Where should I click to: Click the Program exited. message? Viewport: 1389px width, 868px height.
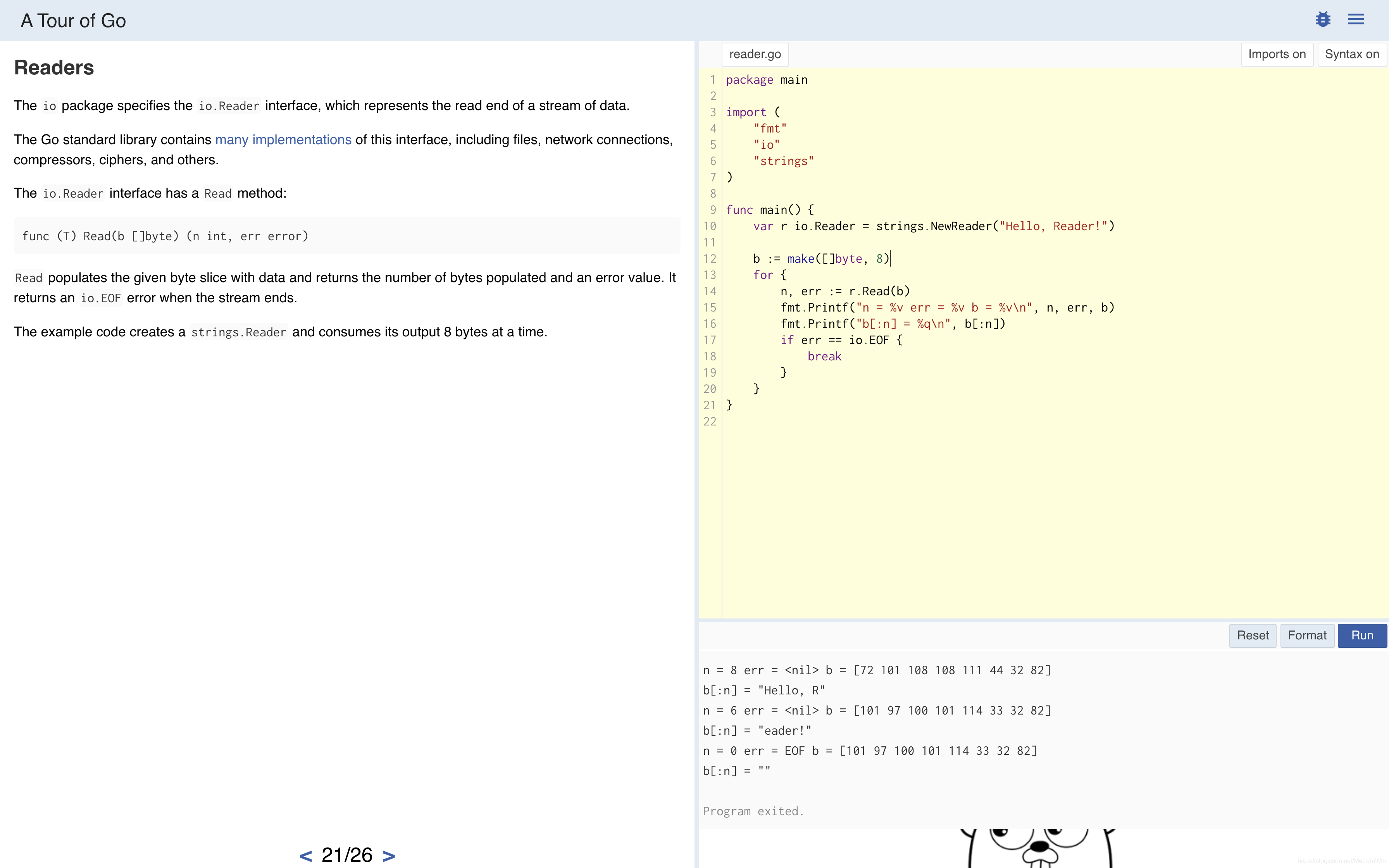click(753, 811)
